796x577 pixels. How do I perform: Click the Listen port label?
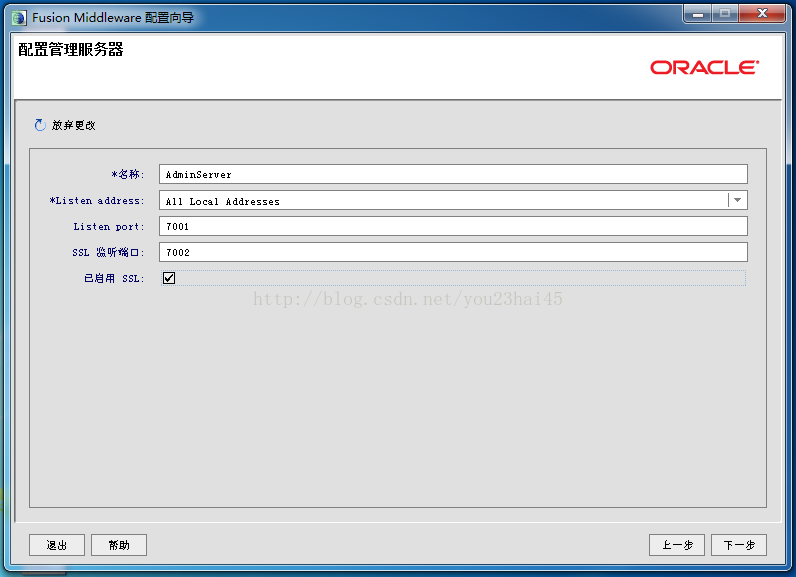point(109,227)
